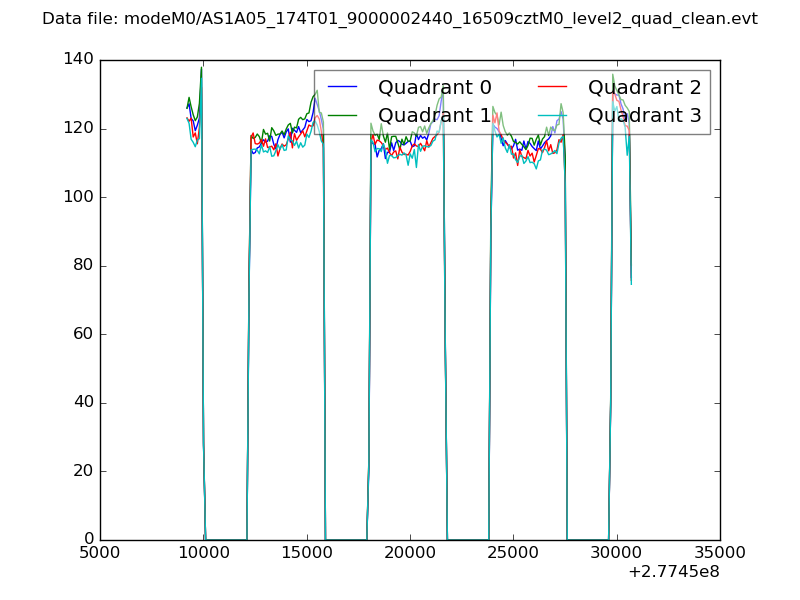The width and height of the screenshot is (800, 600).
Task: Select the Quadrant 2 legend label
Action: click(644, 88)
